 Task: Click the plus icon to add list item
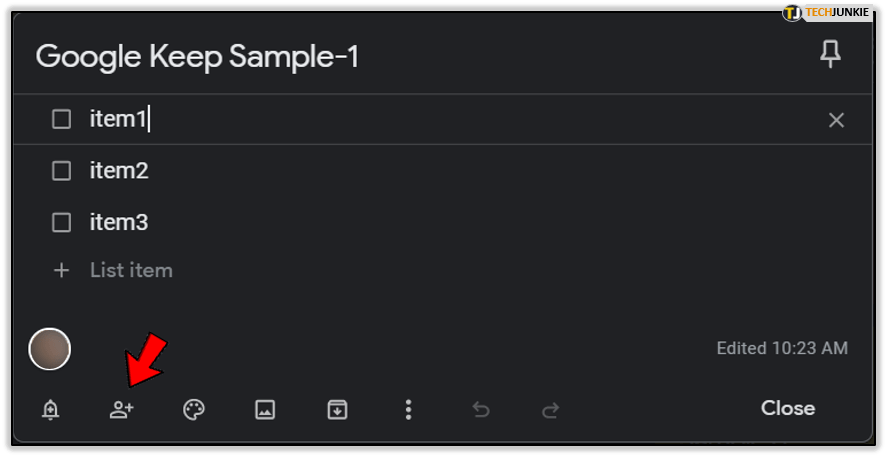click(x=62, y=270)
